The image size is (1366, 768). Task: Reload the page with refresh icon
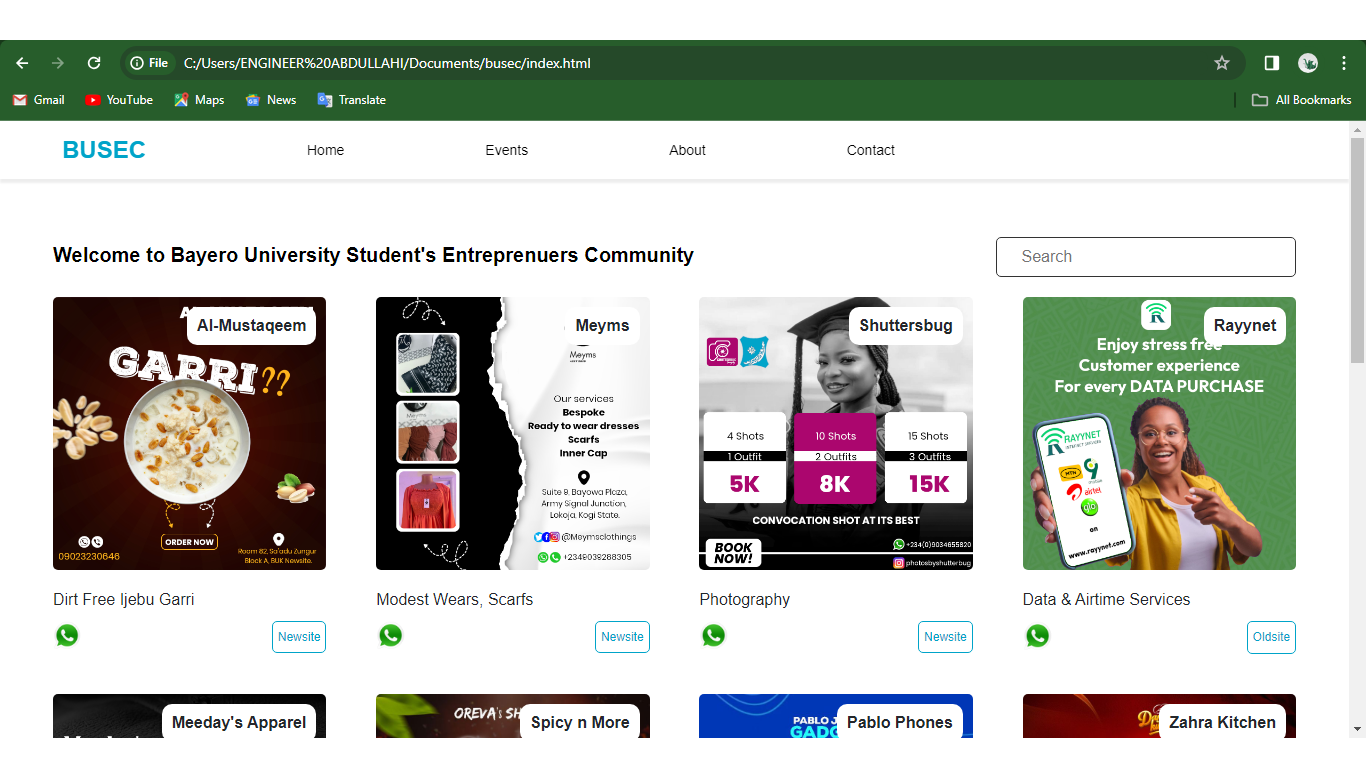94,63
